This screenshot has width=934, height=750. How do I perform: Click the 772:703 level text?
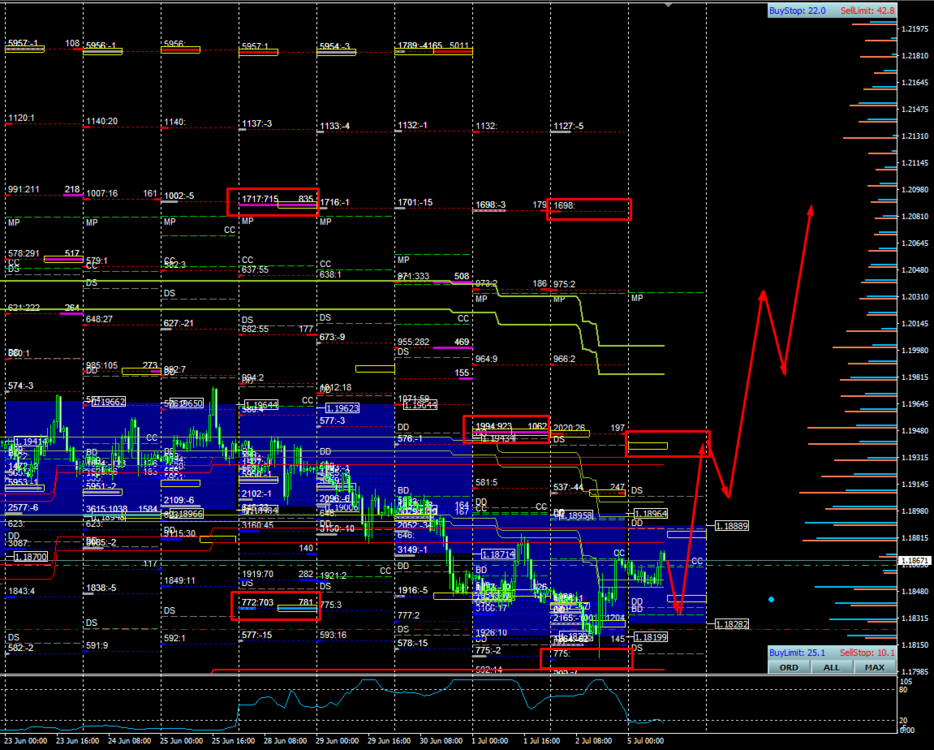coord(257,602)
